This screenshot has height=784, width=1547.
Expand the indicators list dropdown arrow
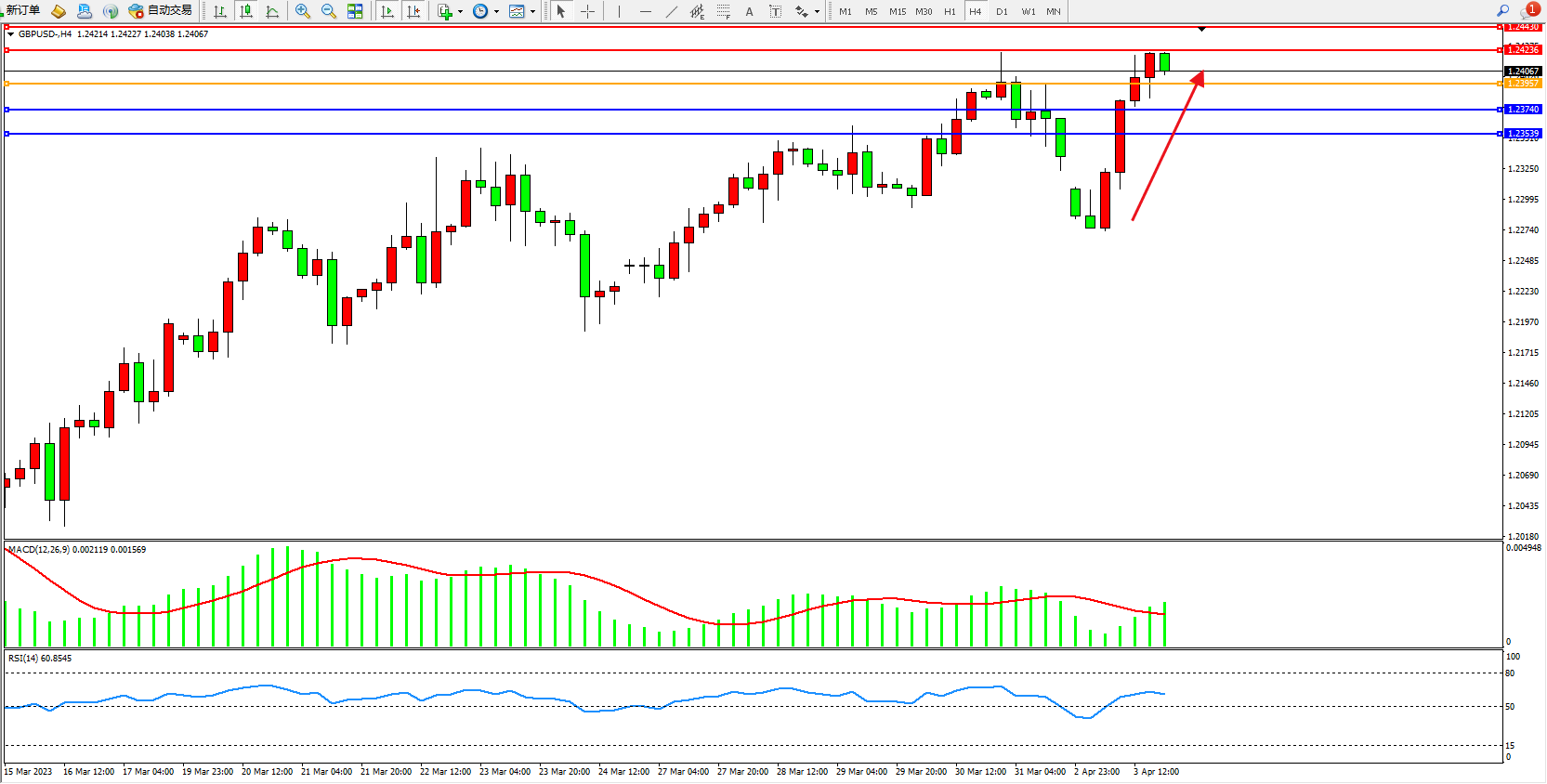460,12
